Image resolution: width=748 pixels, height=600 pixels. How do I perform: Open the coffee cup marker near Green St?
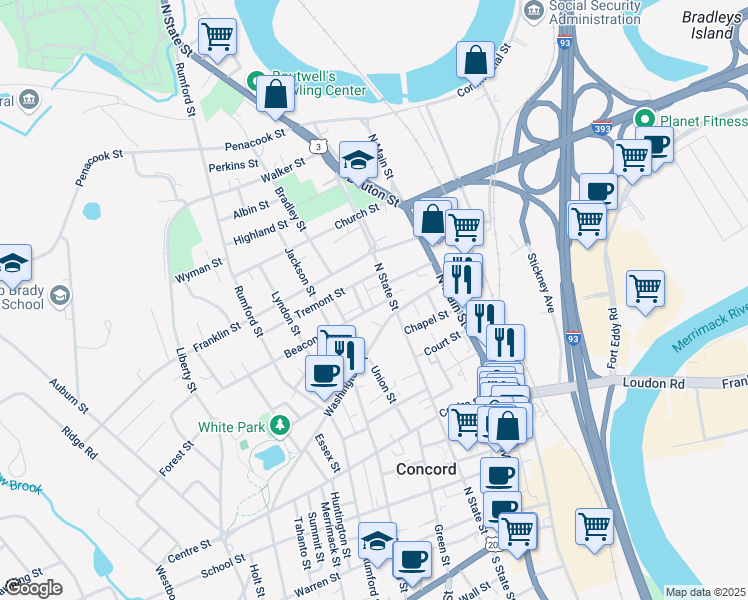[412, 560]
